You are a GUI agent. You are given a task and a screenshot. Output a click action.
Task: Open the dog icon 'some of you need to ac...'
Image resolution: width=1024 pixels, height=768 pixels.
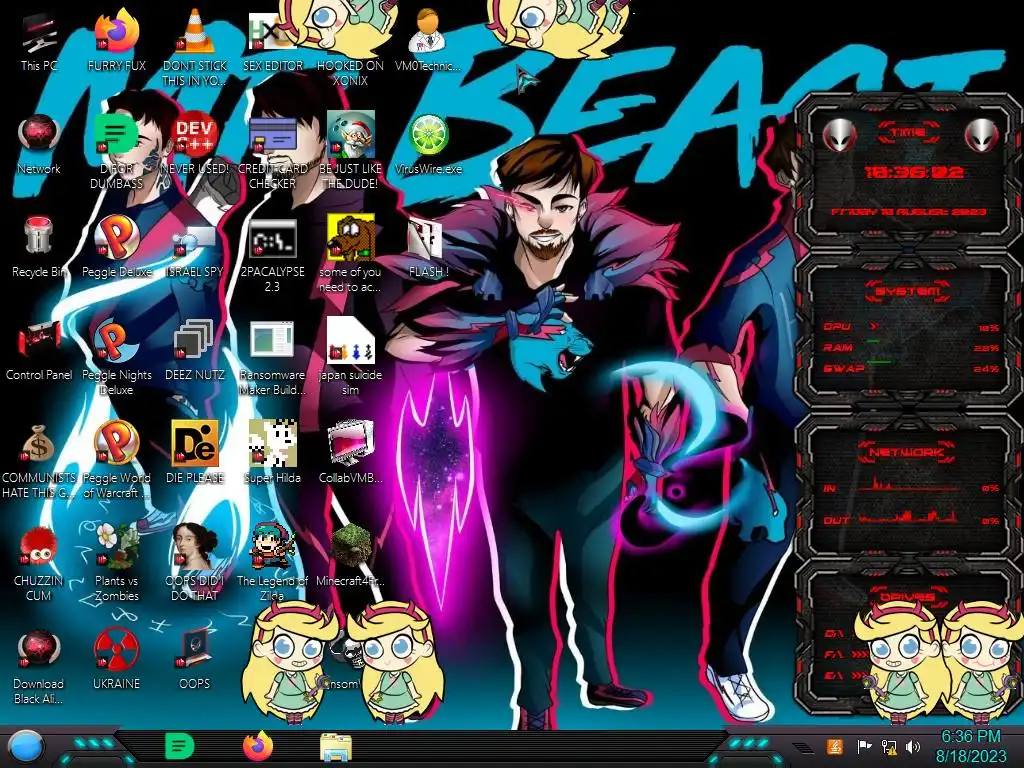350,255
